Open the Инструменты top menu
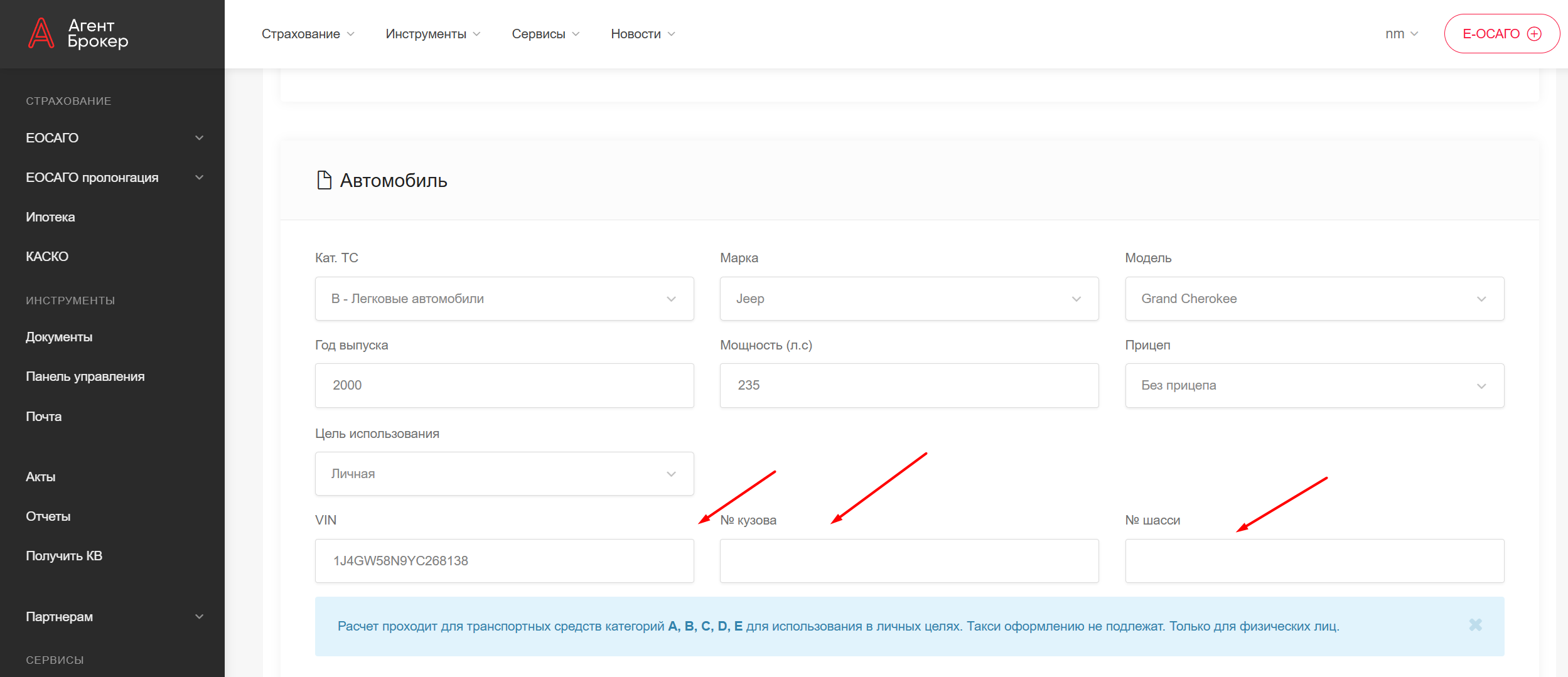1568x677 pixels. [432, 34]
